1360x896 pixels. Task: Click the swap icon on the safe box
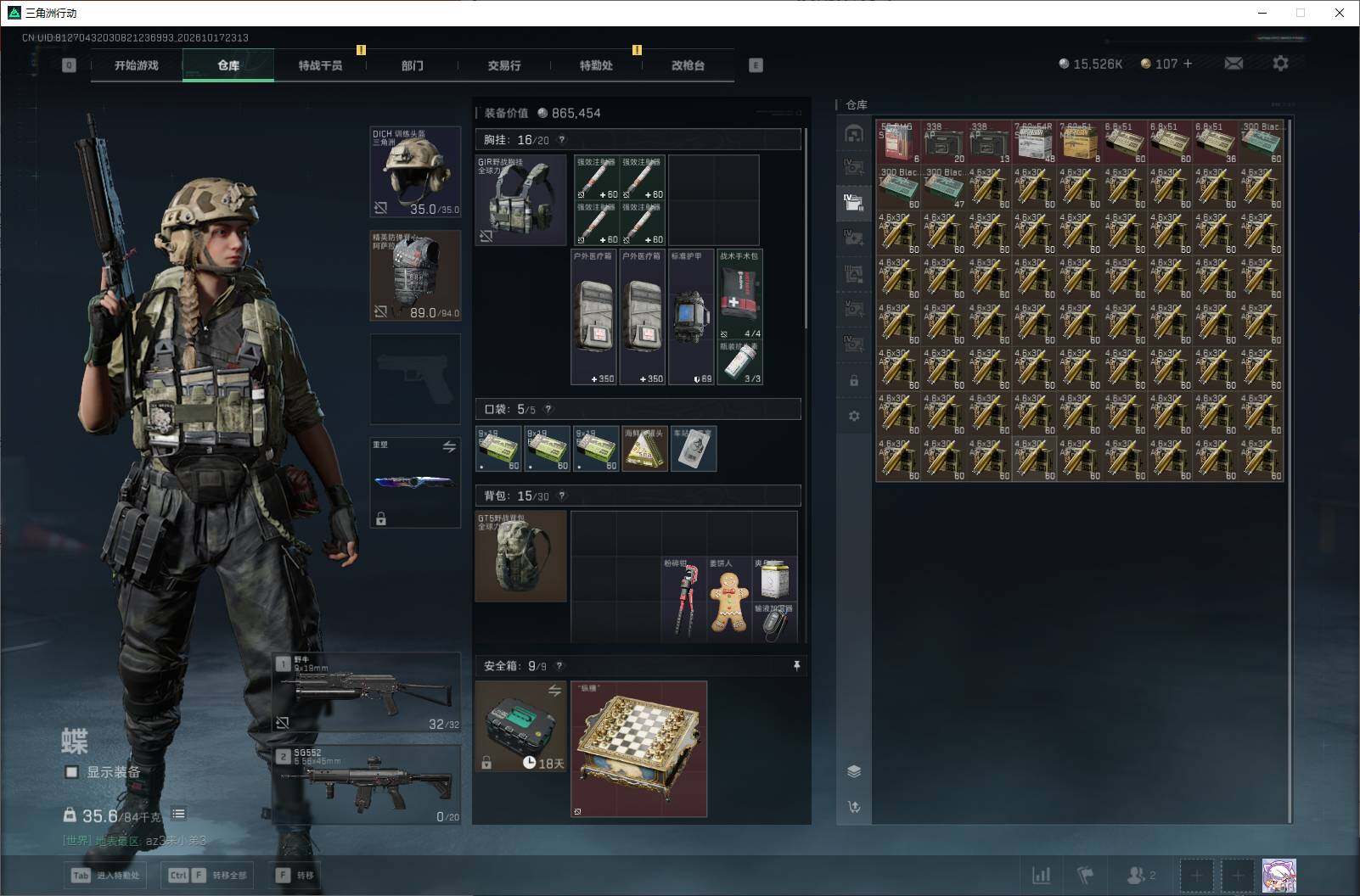click(x=554, y=691)
